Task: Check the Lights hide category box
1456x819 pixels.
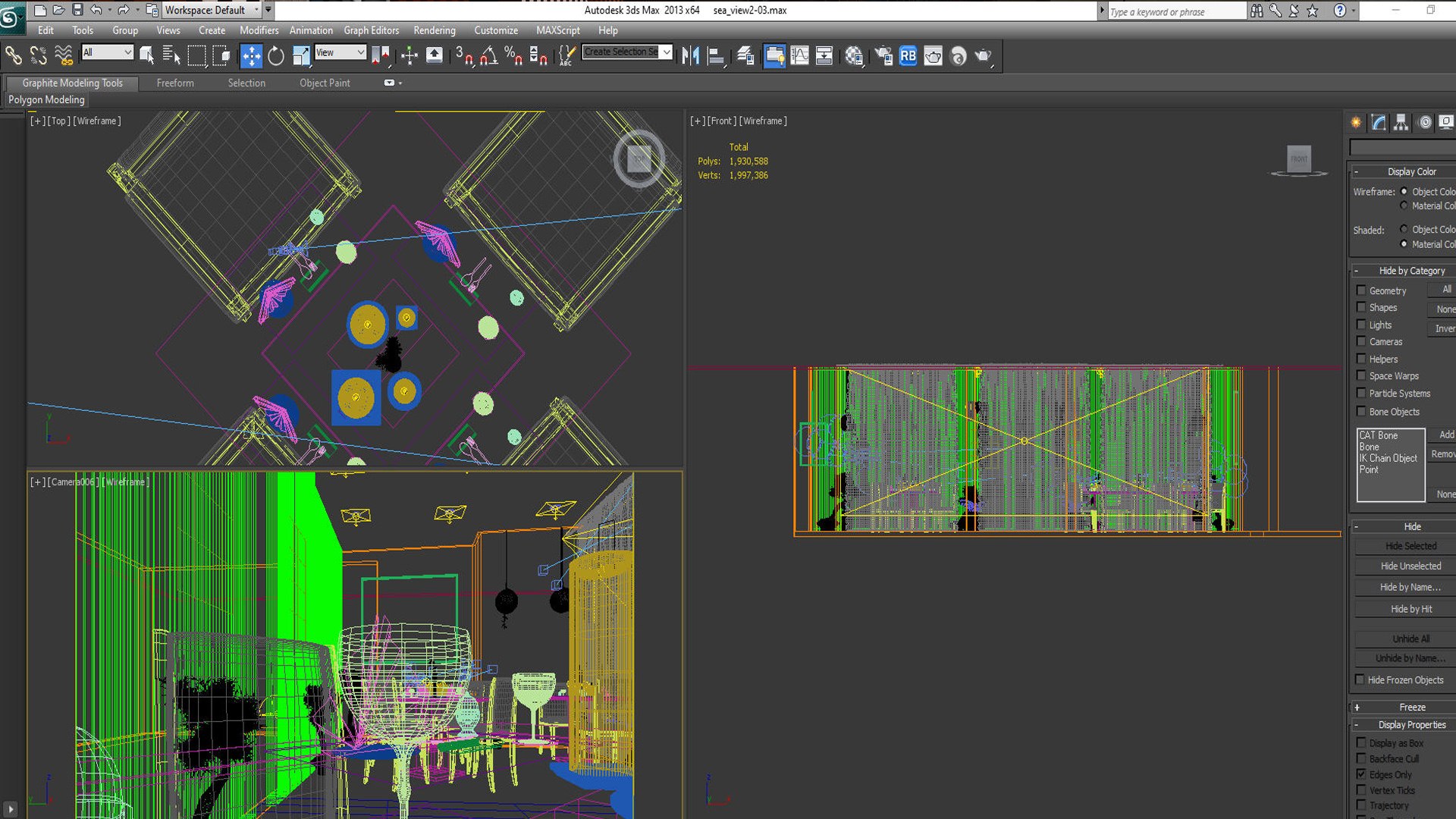Action: [1361, 325]
